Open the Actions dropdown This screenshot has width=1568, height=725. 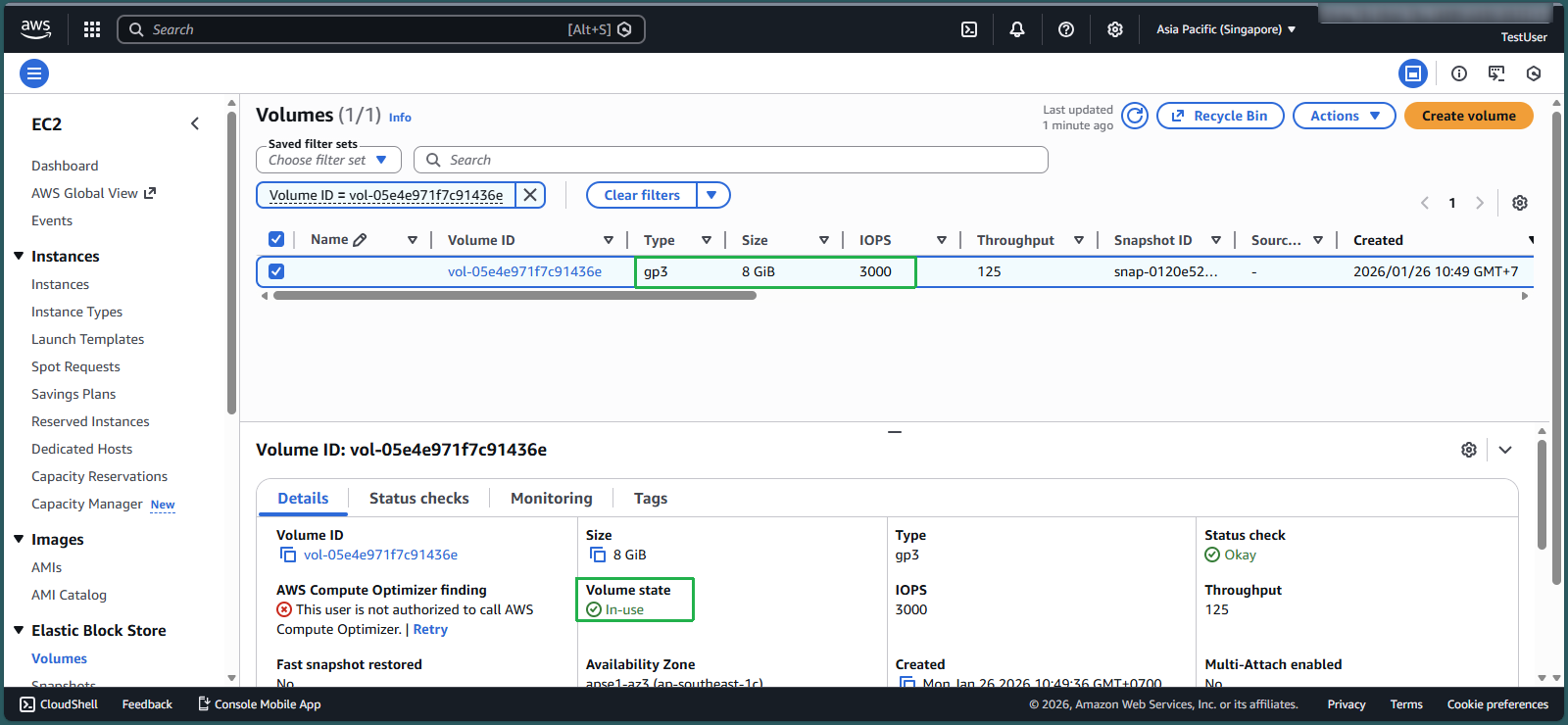[x=1344, y=116]
